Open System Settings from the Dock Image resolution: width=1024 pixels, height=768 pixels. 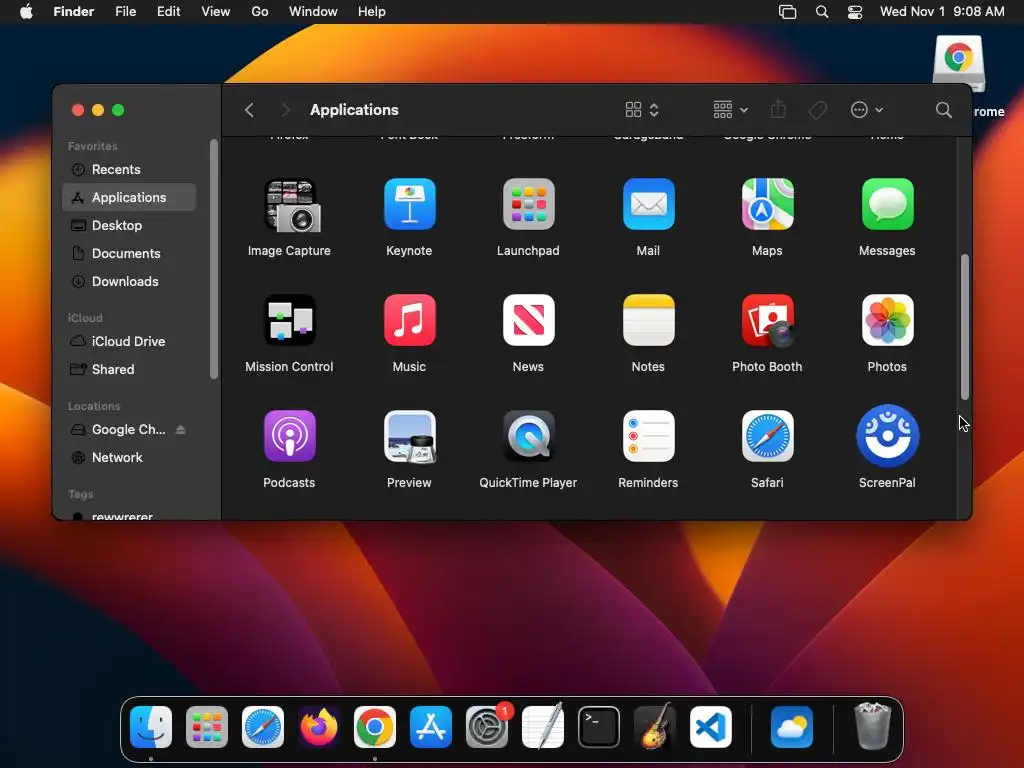487,727
